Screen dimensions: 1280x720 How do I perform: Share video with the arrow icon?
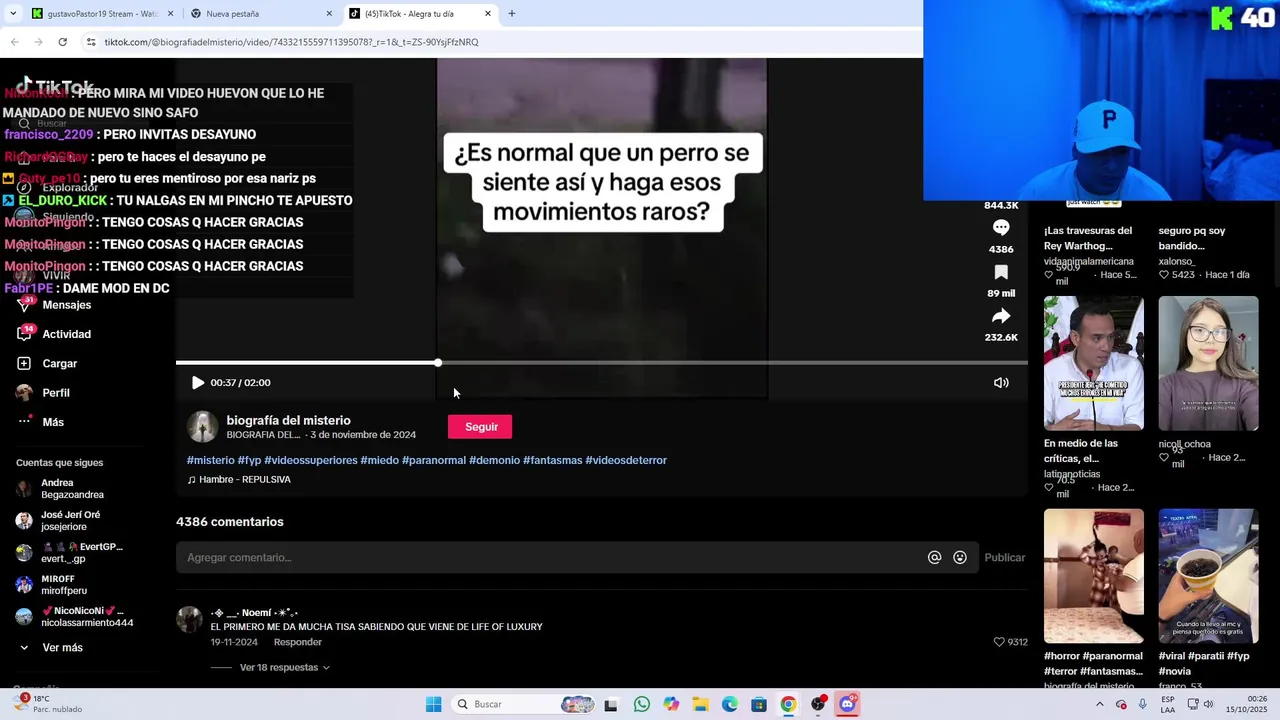pyautogui.click(x=1001, y=316)
